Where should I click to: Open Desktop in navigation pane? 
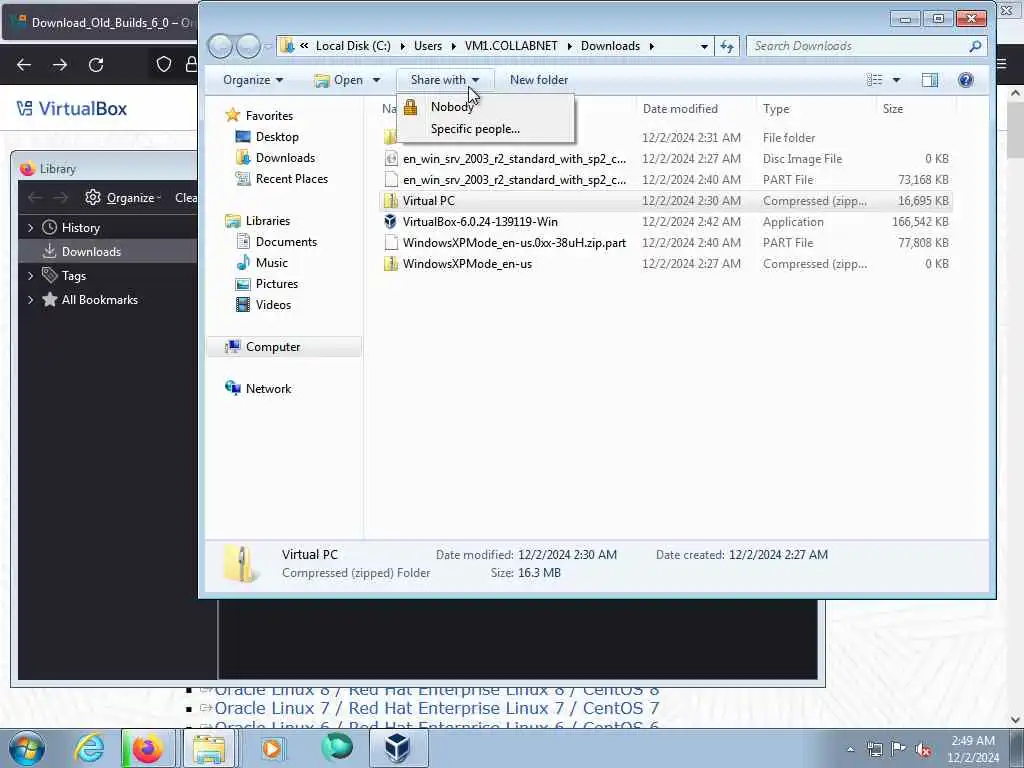[x=277, y=136]
